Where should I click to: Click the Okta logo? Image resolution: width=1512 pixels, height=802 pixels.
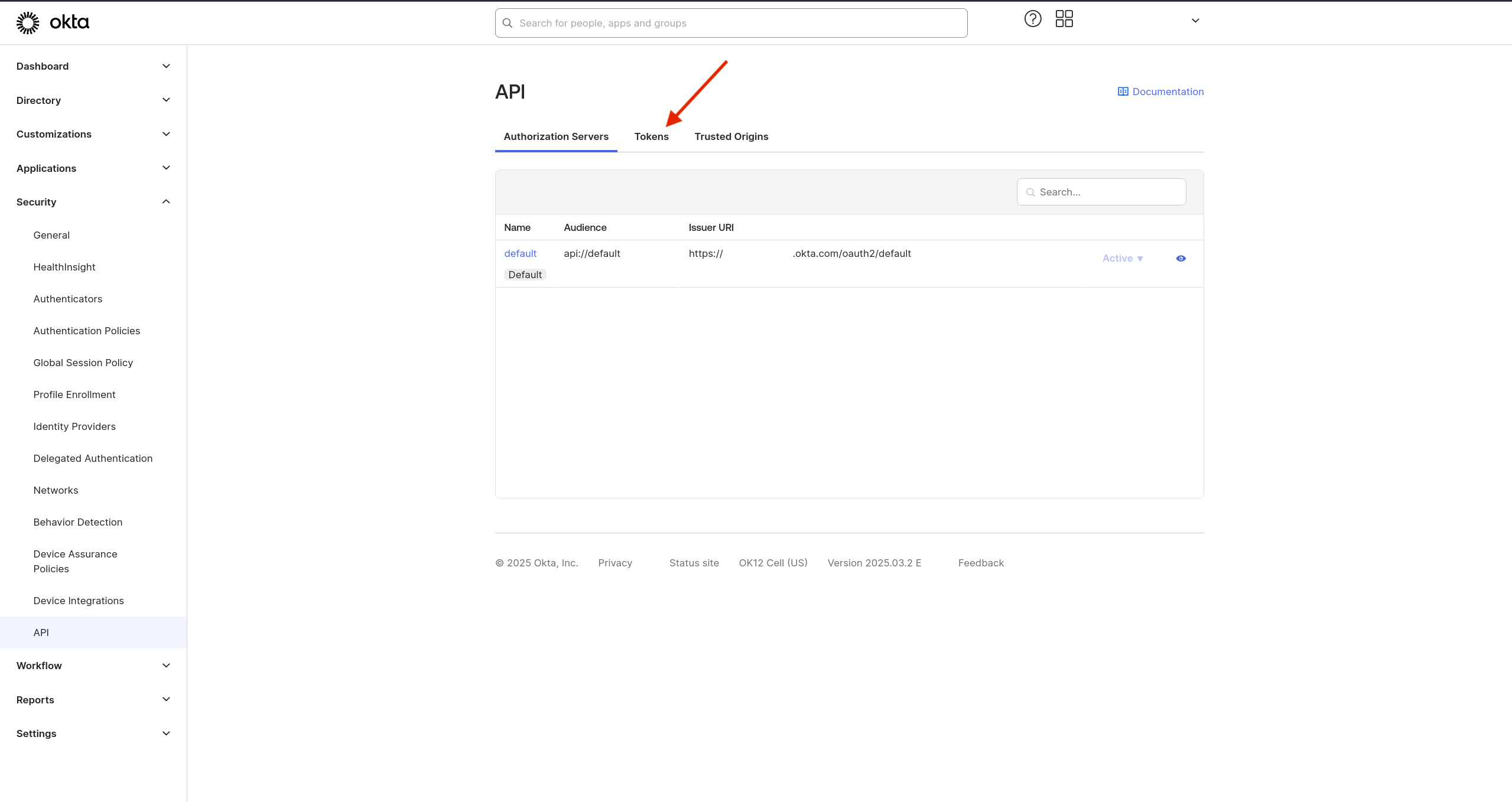pyautogui.click(x=53, y=22)
